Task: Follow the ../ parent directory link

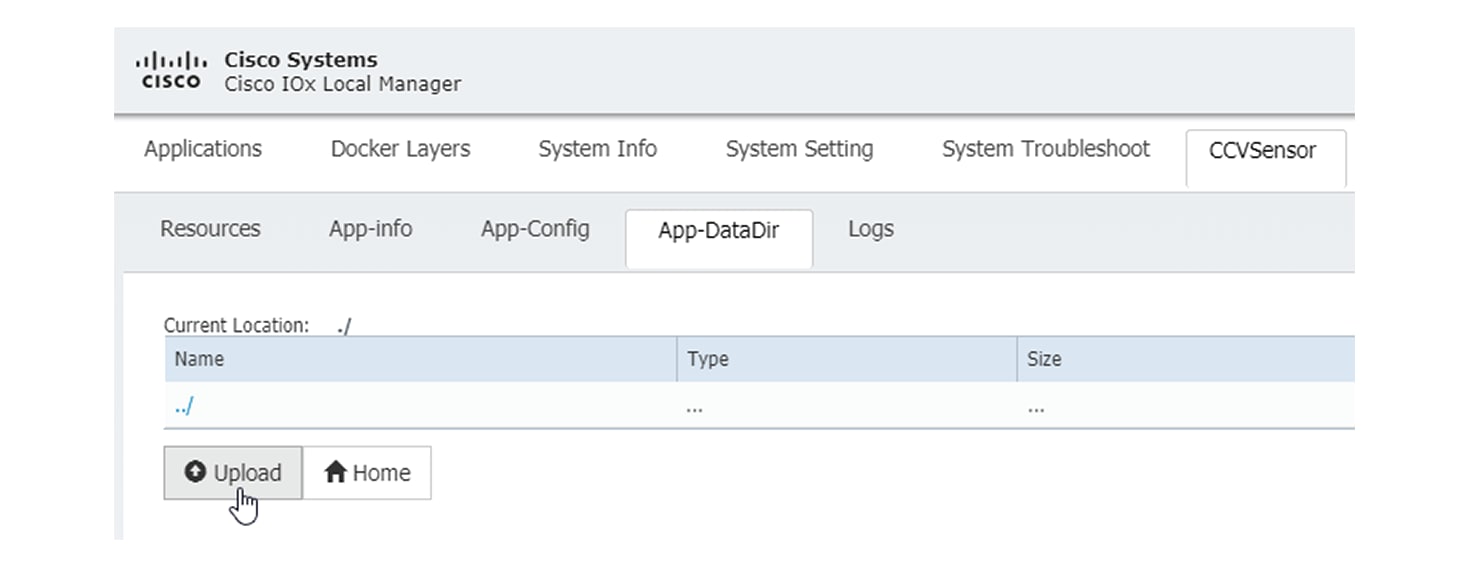Action: pos(184,408)
